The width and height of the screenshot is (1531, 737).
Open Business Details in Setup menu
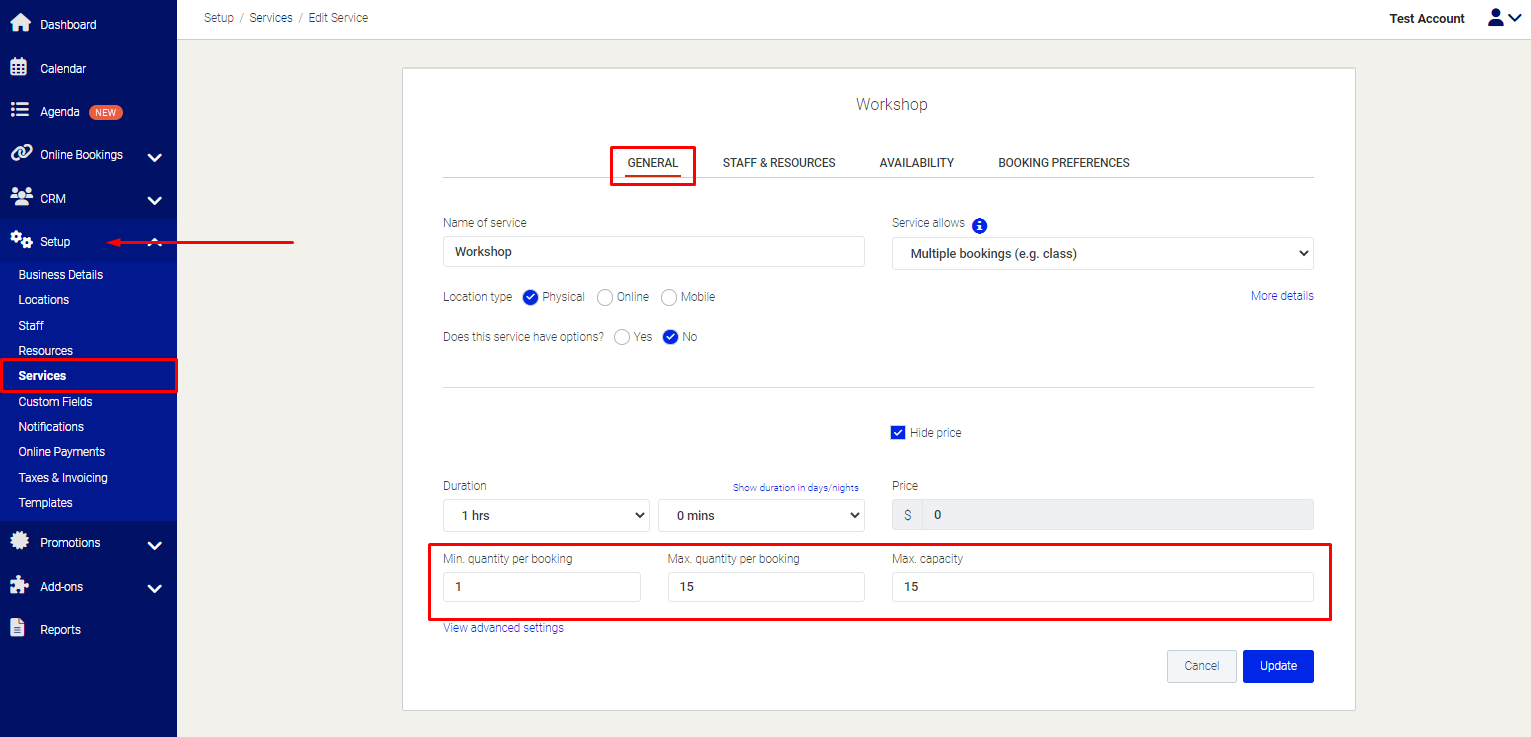tap(61, 275)
